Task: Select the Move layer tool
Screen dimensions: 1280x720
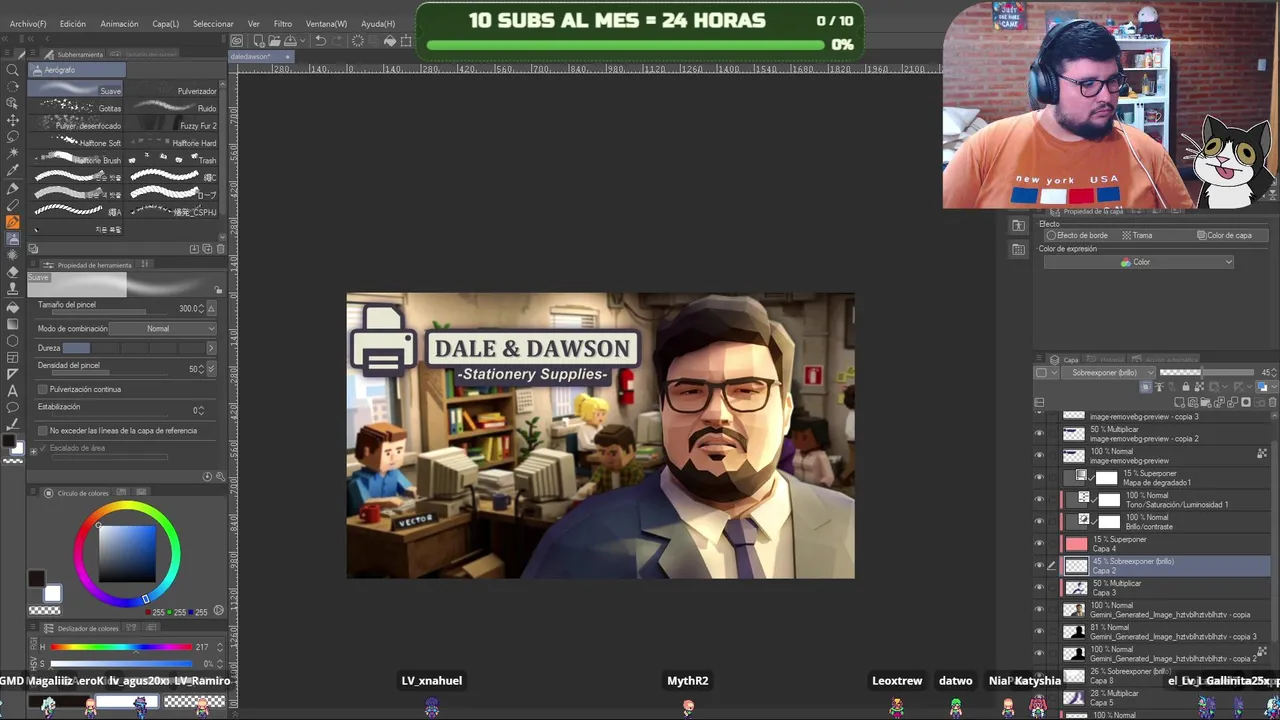Action: pos(13,121)
